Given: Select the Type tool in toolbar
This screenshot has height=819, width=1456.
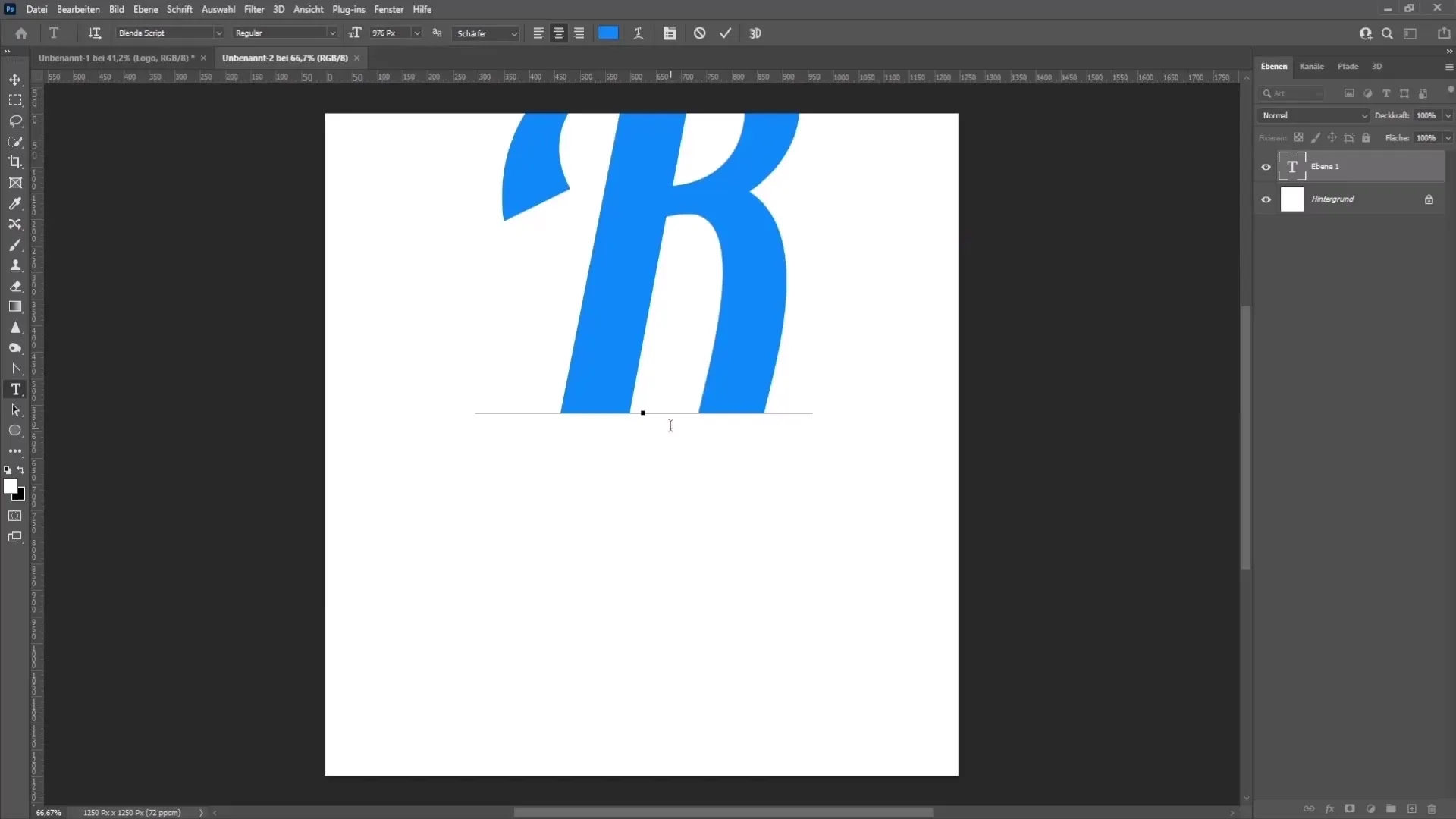Looking at the screenshot, I should 15,389.
